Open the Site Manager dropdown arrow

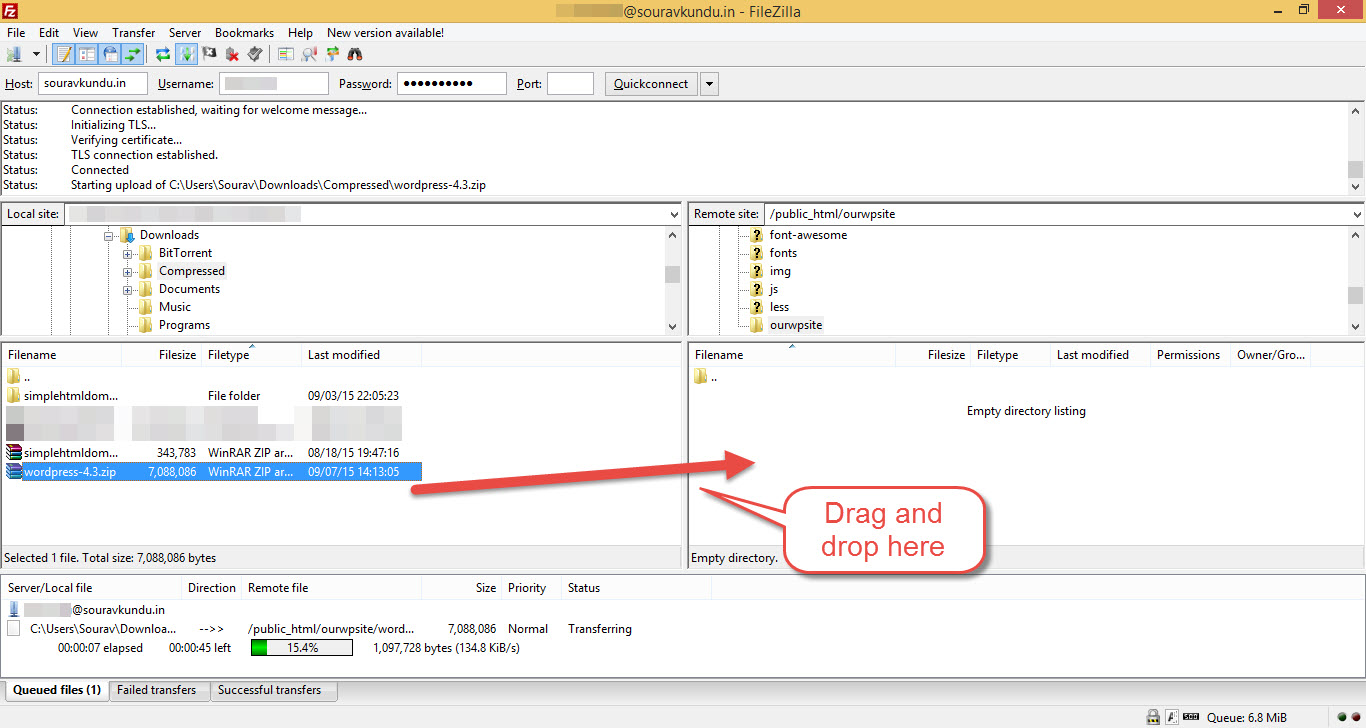(36, 54)
